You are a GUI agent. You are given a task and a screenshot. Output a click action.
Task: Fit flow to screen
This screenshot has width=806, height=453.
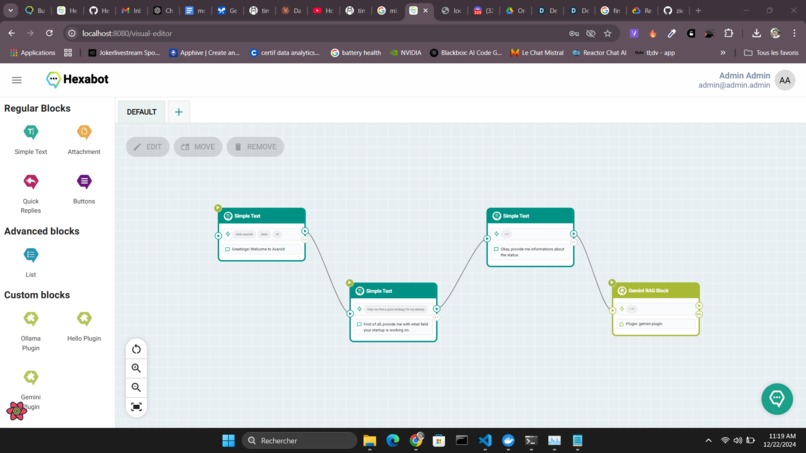(x=136, y=407)
